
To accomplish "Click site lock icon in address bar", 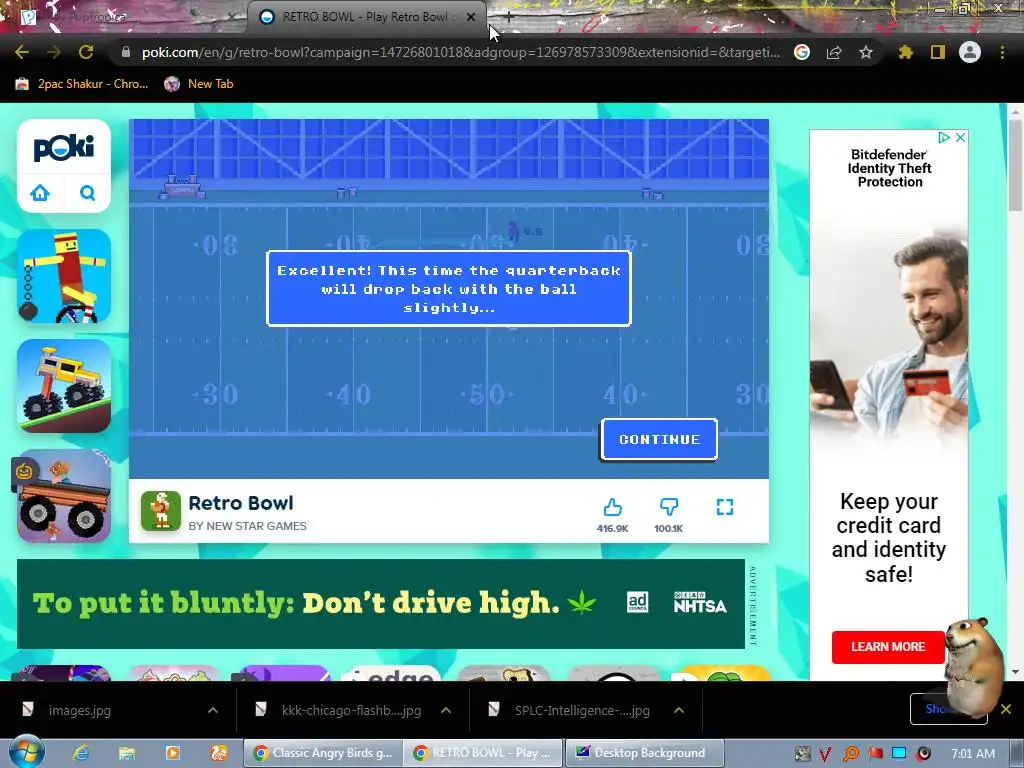I will [126, 52].
